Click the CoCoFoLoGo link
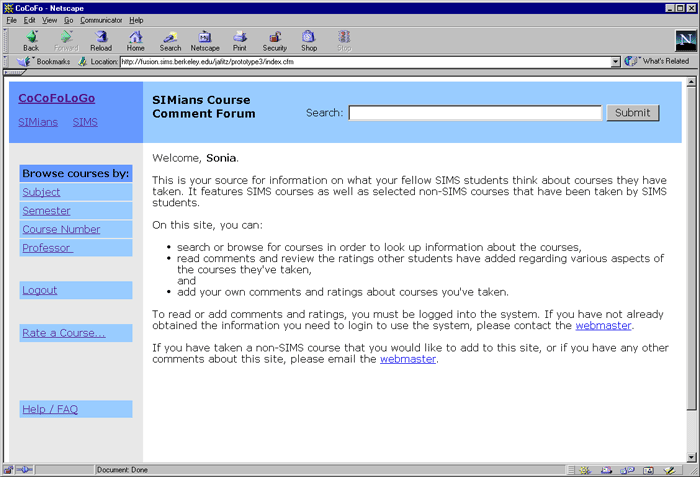Viewport: 700px width, 477px height. pyautogui.click(x=57, y=98)
